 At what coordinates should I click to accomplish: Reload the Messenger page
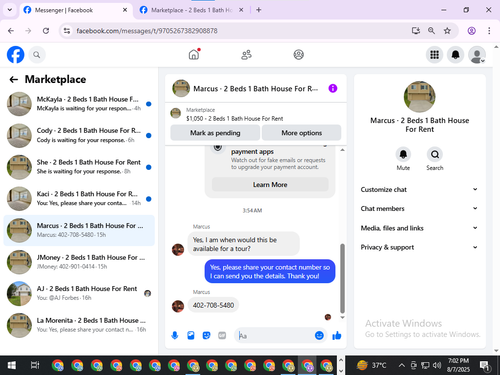point(46,31)
